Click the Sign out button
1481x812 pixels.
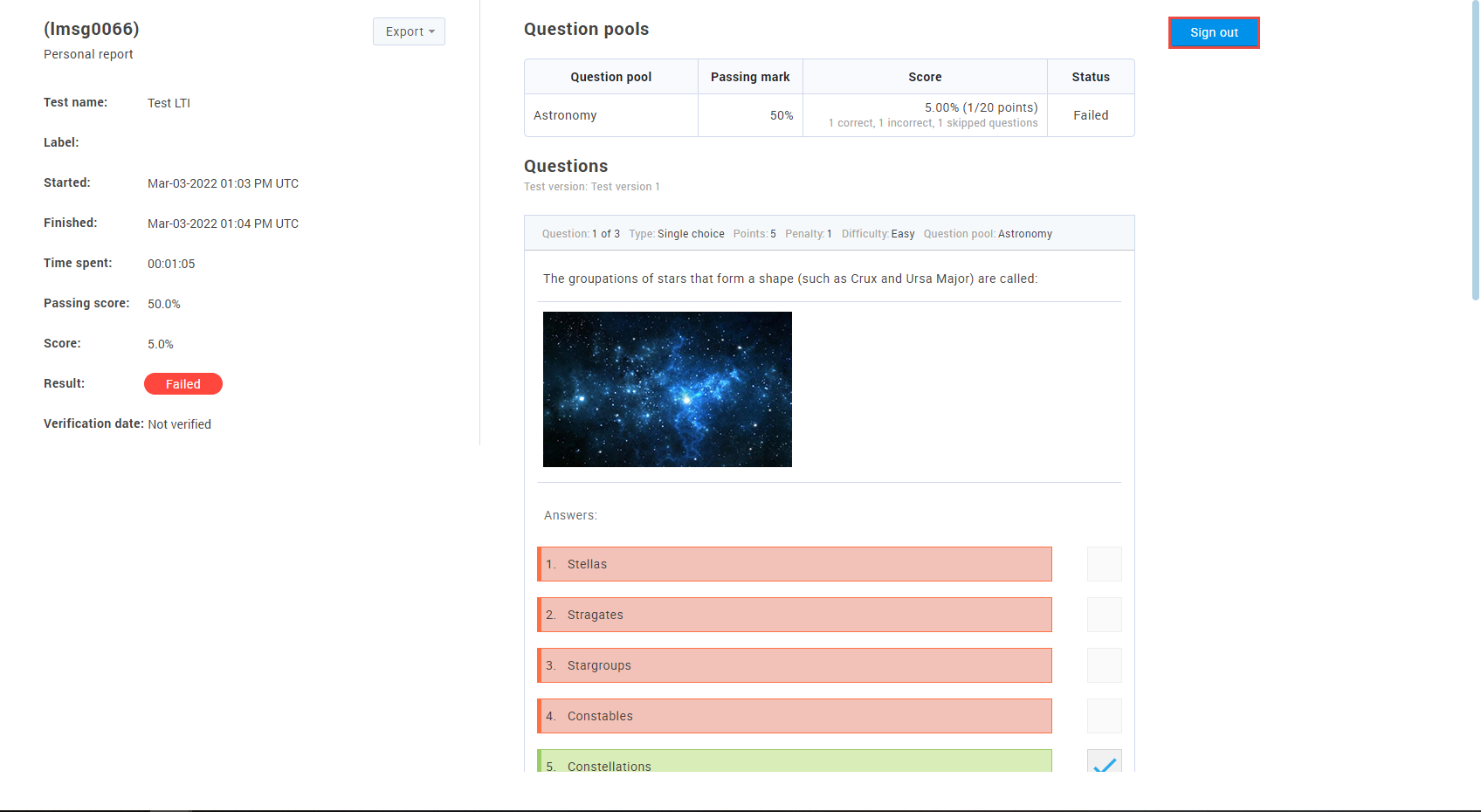pyautogui.click(x=1214, y=32)
